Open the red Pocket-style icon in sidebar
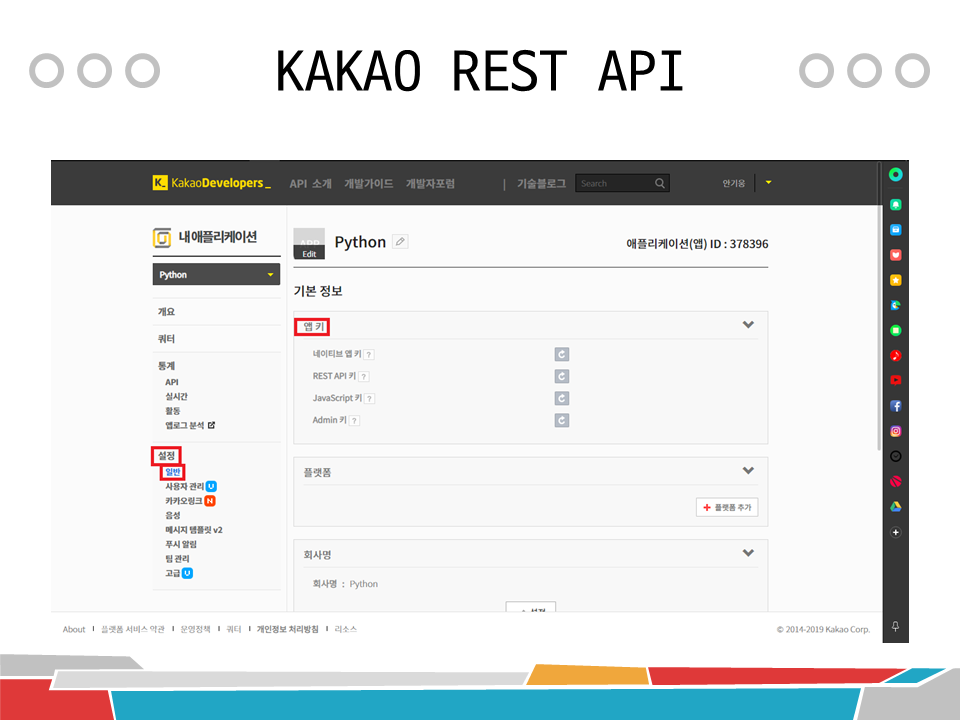960x720 pixels. [895, 255]
